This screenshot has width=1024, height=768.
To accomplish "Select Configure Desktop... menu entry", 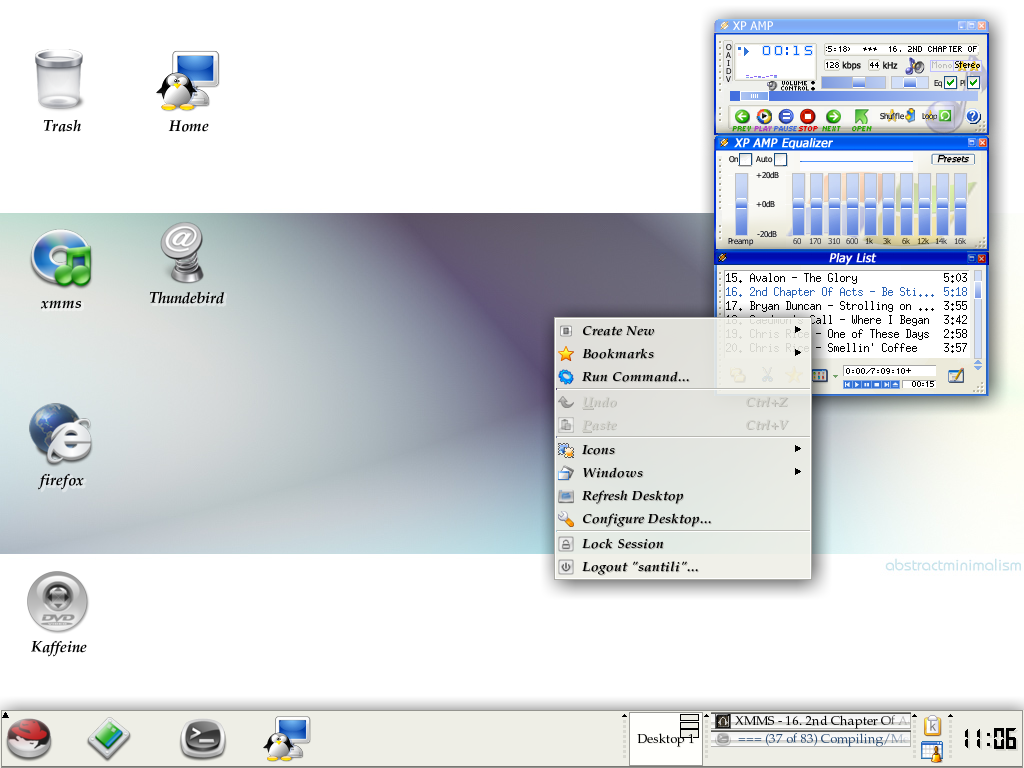I will point(682,519).
